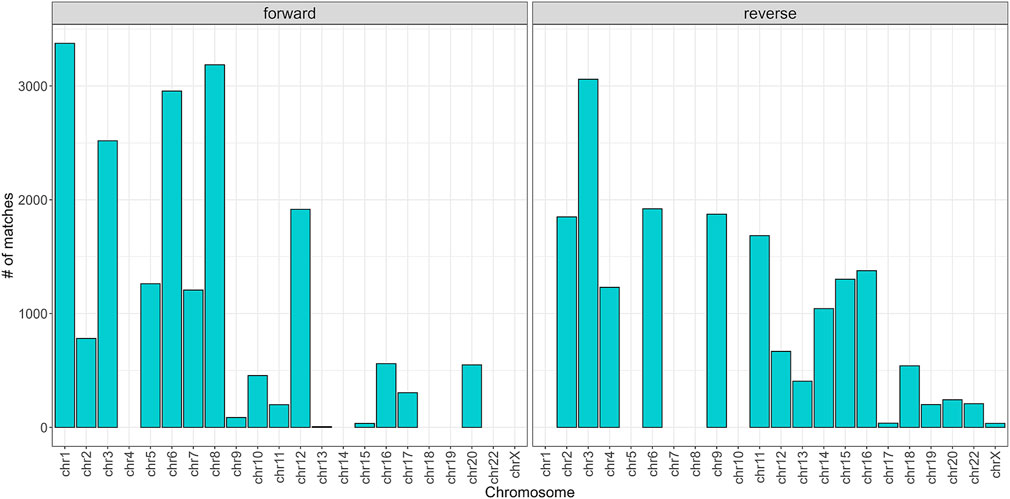Click the chr8 bar in forward panel
The image size is (1010, 499).
click(214, 246)
